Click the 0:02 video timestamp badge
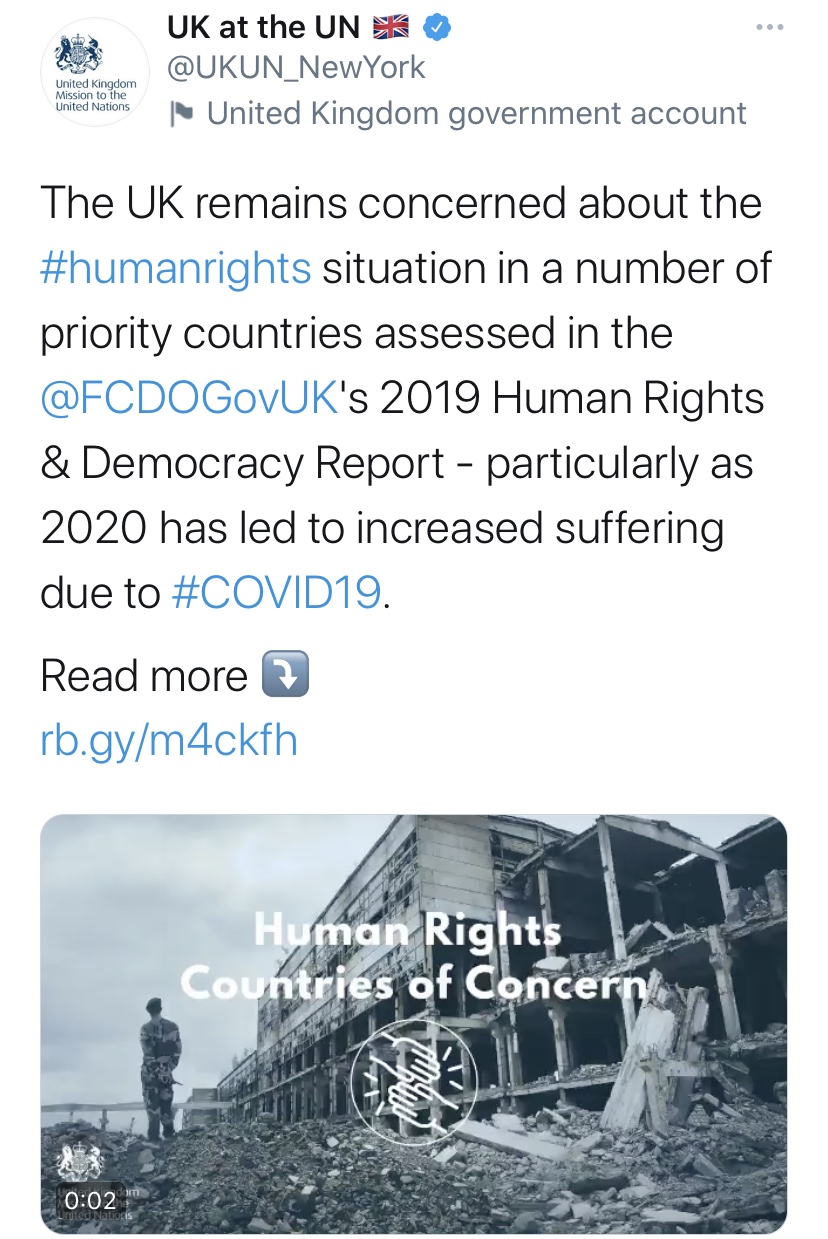This screenshot has height=1239, width=828. [90, 1199]
